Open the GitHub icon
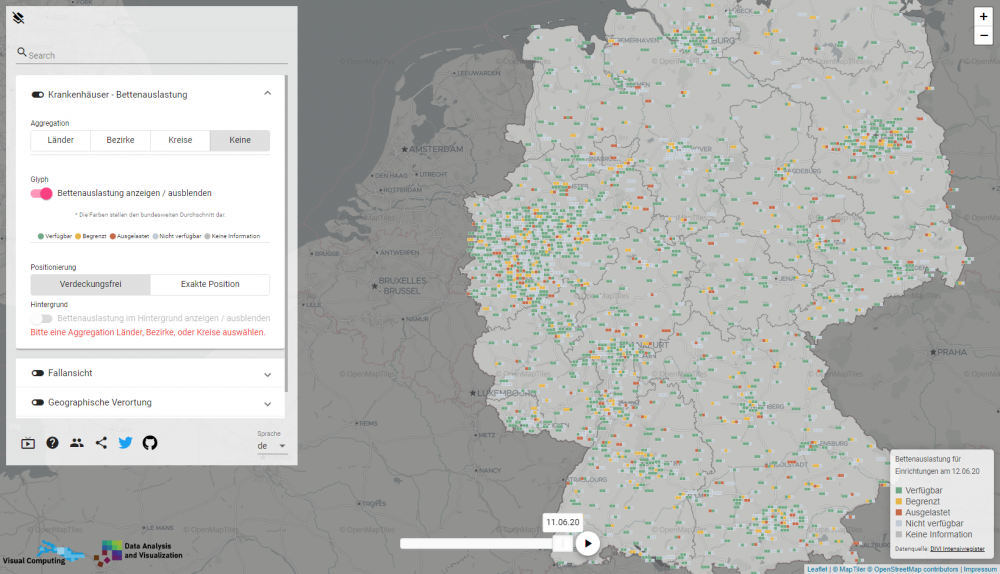Viewport: 1000px width, 574px height. coord(150,443)
